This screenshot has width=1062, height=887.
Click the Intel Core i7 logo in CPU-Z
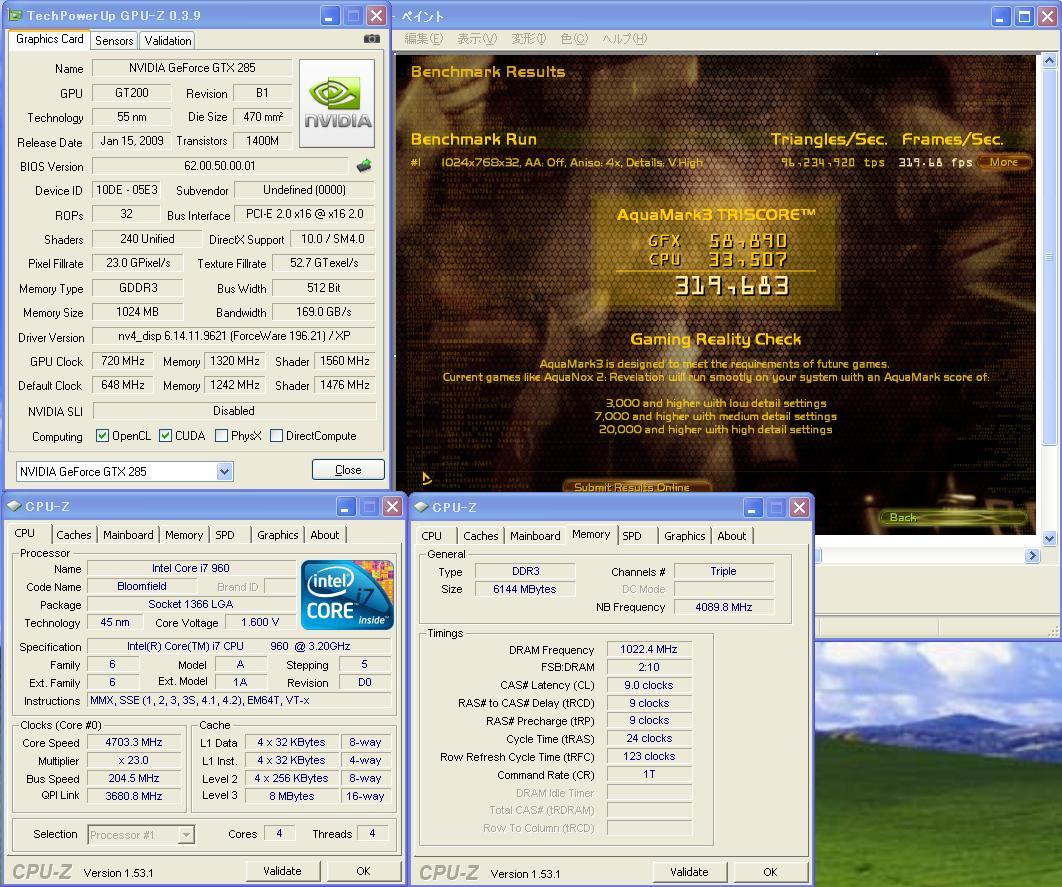coord(347,594)
